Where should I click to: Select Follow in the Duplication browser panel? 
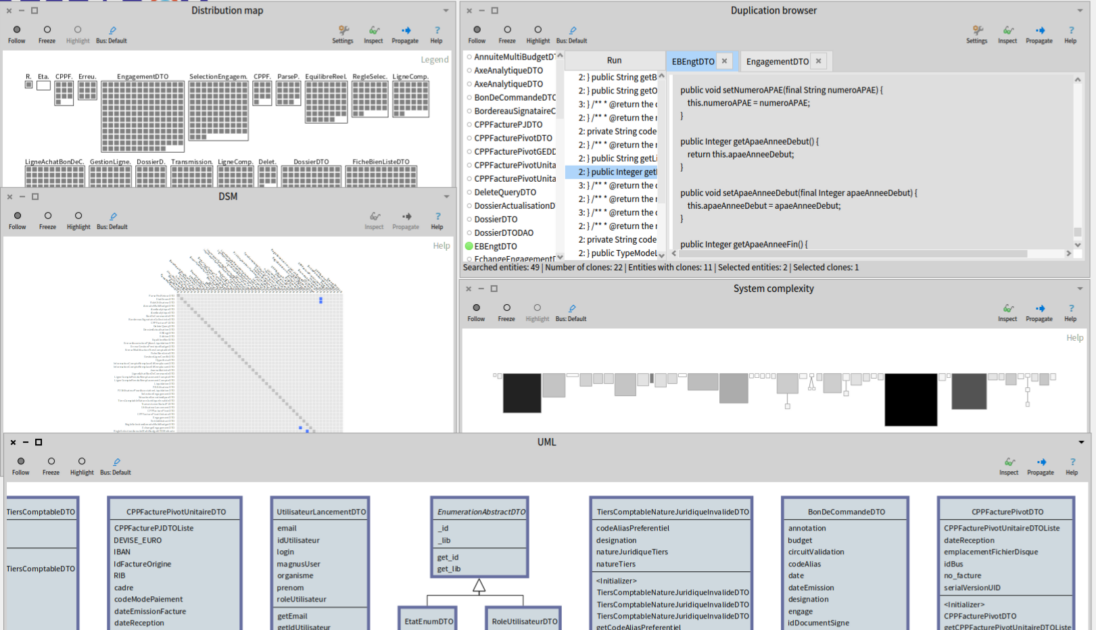(477, 34)
